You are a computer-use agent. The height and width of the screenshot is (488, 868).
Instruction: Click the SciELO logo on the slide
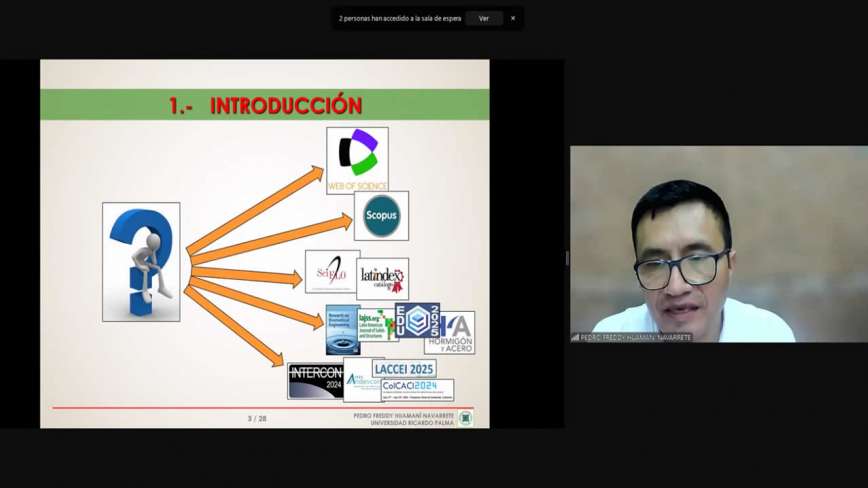(332, 271)
